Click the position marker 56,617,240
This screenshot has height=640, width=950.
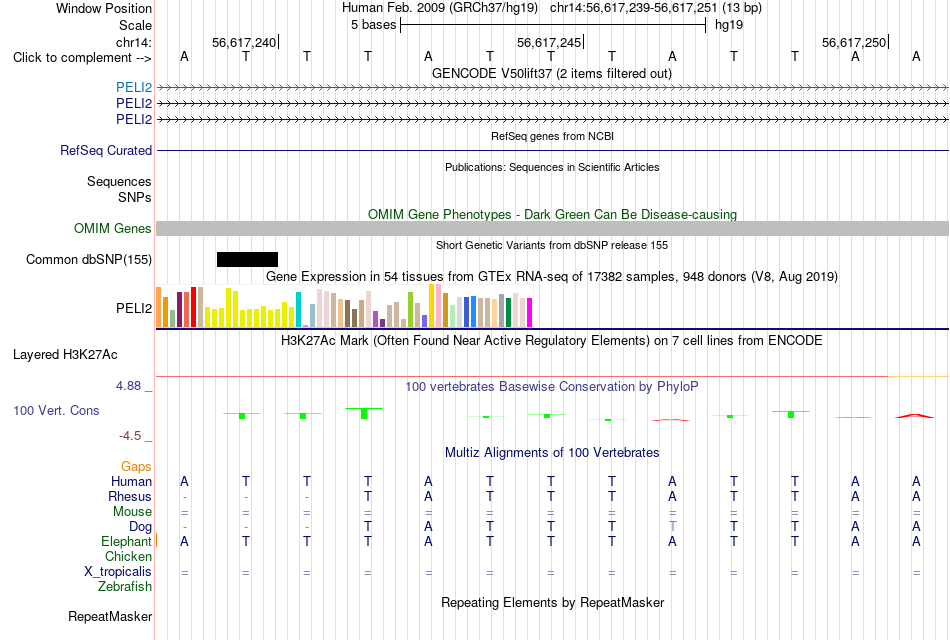point(244,42)
